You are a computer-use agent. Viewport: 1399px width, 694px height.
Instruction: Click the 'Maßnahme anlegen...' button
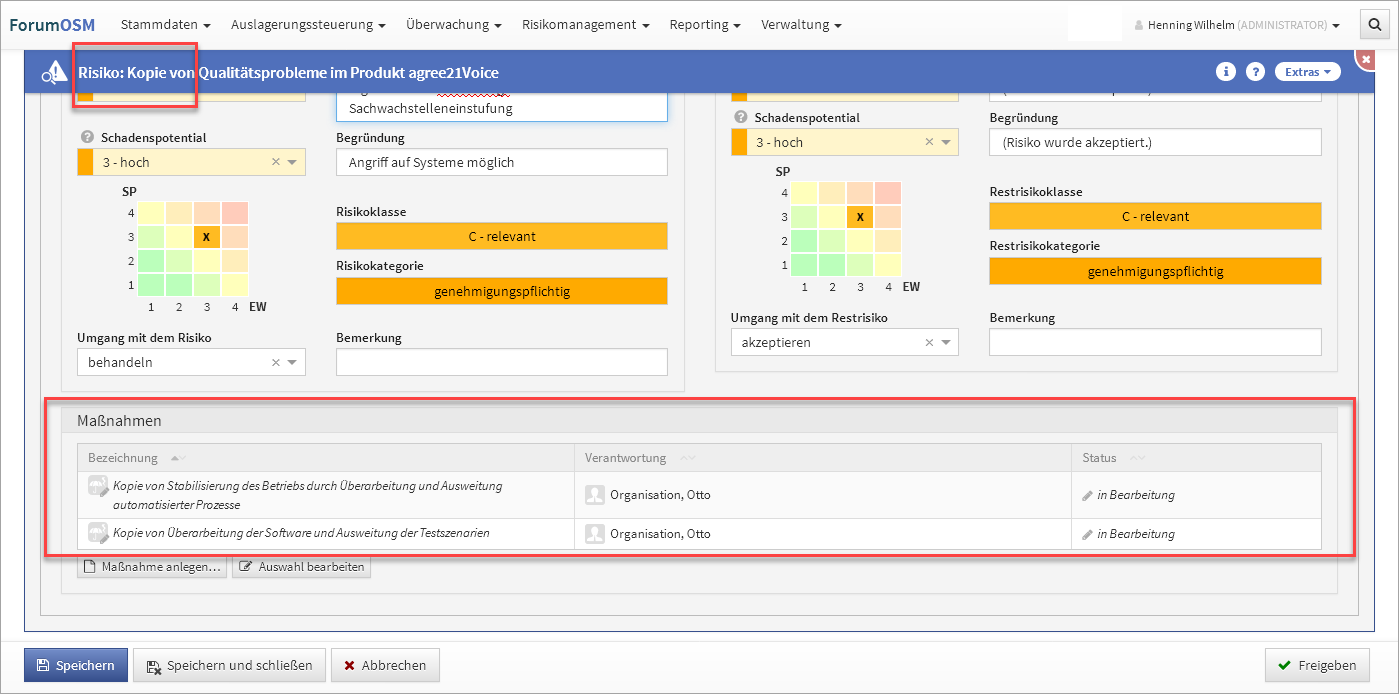click(153, 567)
